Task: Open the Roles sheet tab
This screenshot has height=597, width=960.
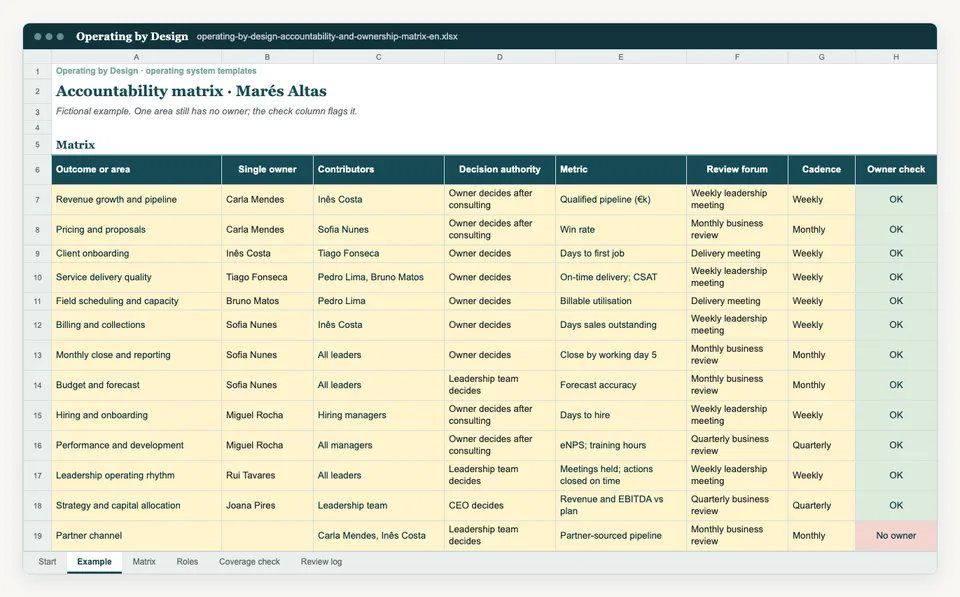Action: pos(187,561)
